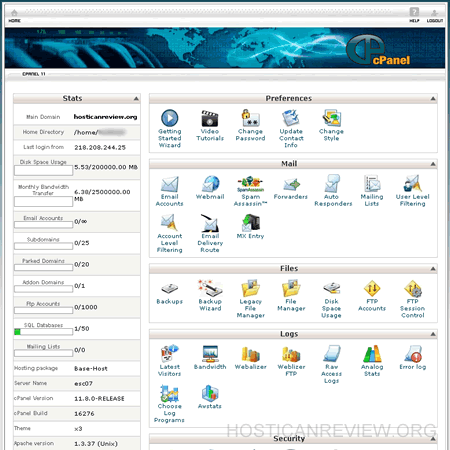Open Raw Access Logs icon
450x450 pixels.
(x=331, y=354)
